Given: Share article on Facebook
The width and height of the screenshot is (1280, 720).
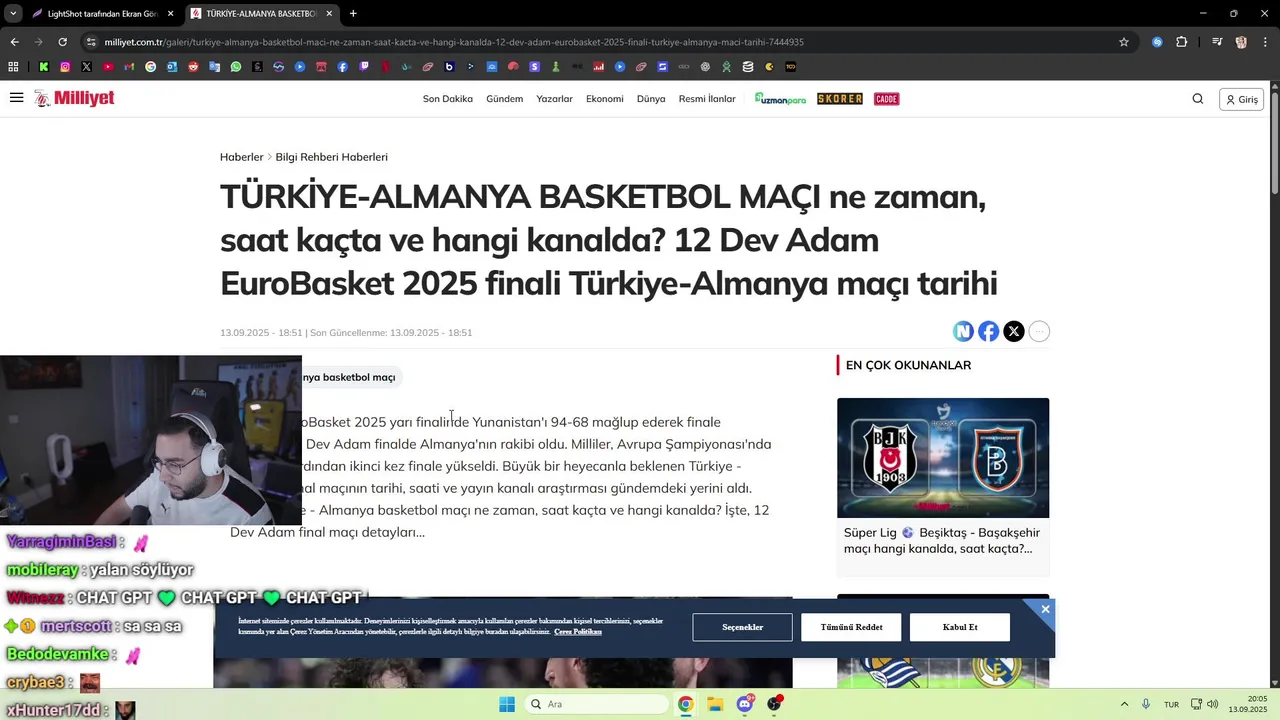Looking at the screenshot, I should 988,332.
